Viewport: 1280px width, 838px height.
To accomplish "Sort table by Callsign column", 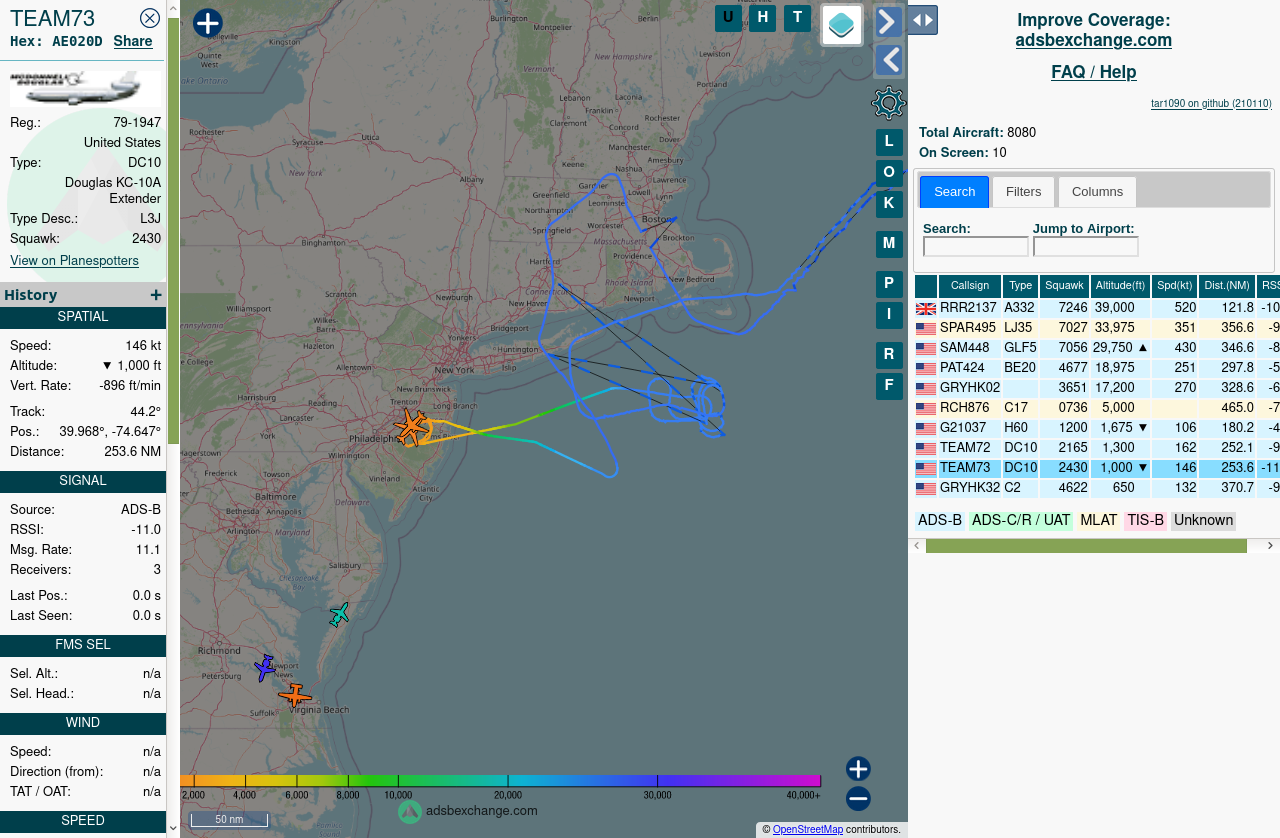I will pos(970,286).
